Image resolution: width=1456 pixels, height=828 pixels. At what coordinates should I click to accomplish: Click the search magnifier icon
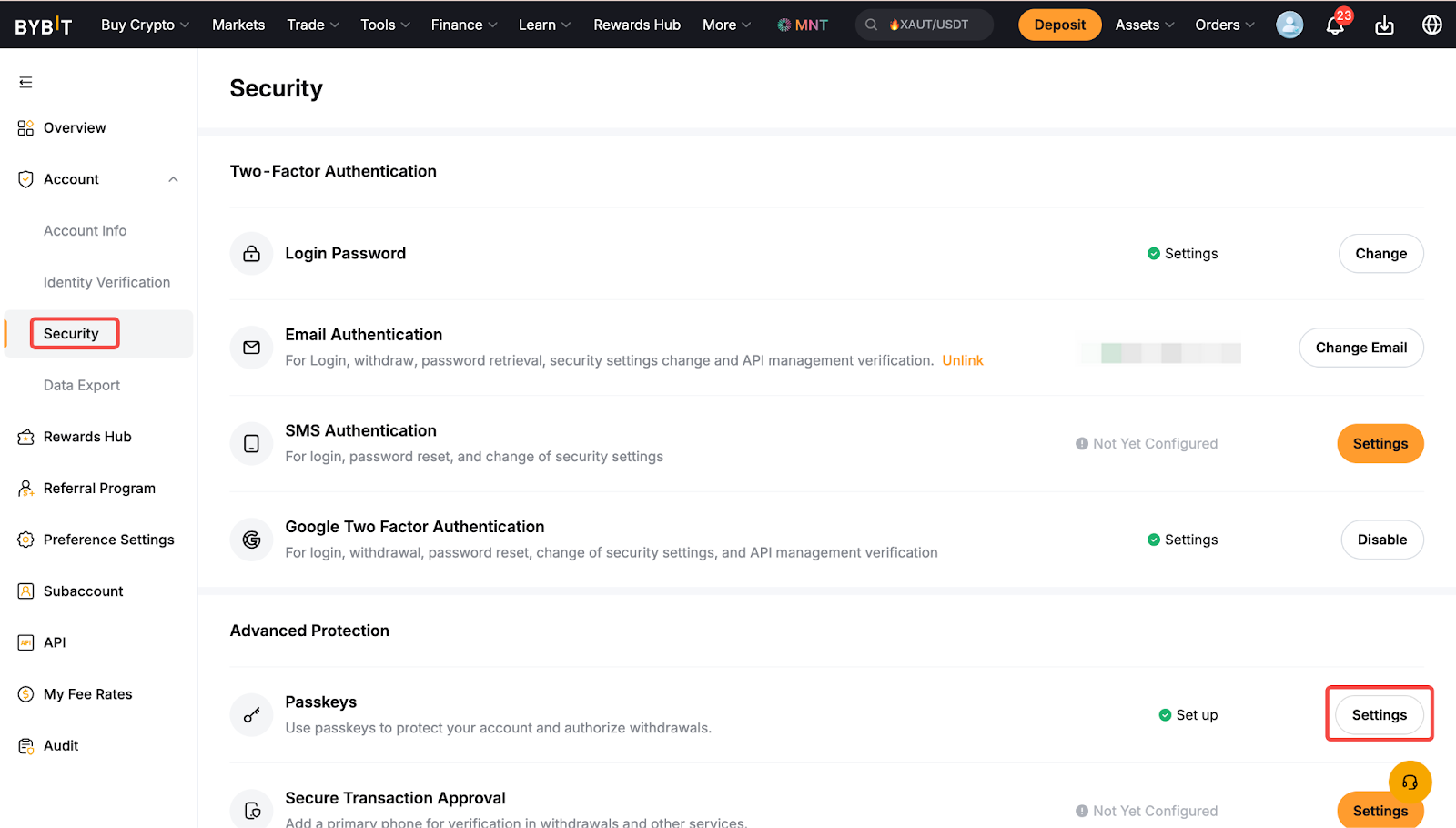[x=871, y=25]
